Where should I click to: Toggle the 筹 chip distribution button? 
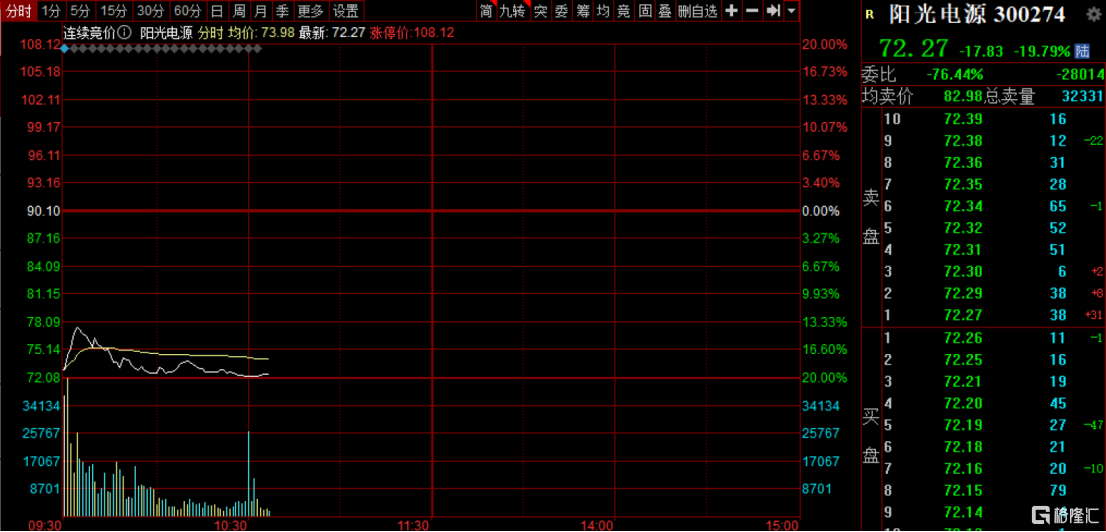click(583, 11)
